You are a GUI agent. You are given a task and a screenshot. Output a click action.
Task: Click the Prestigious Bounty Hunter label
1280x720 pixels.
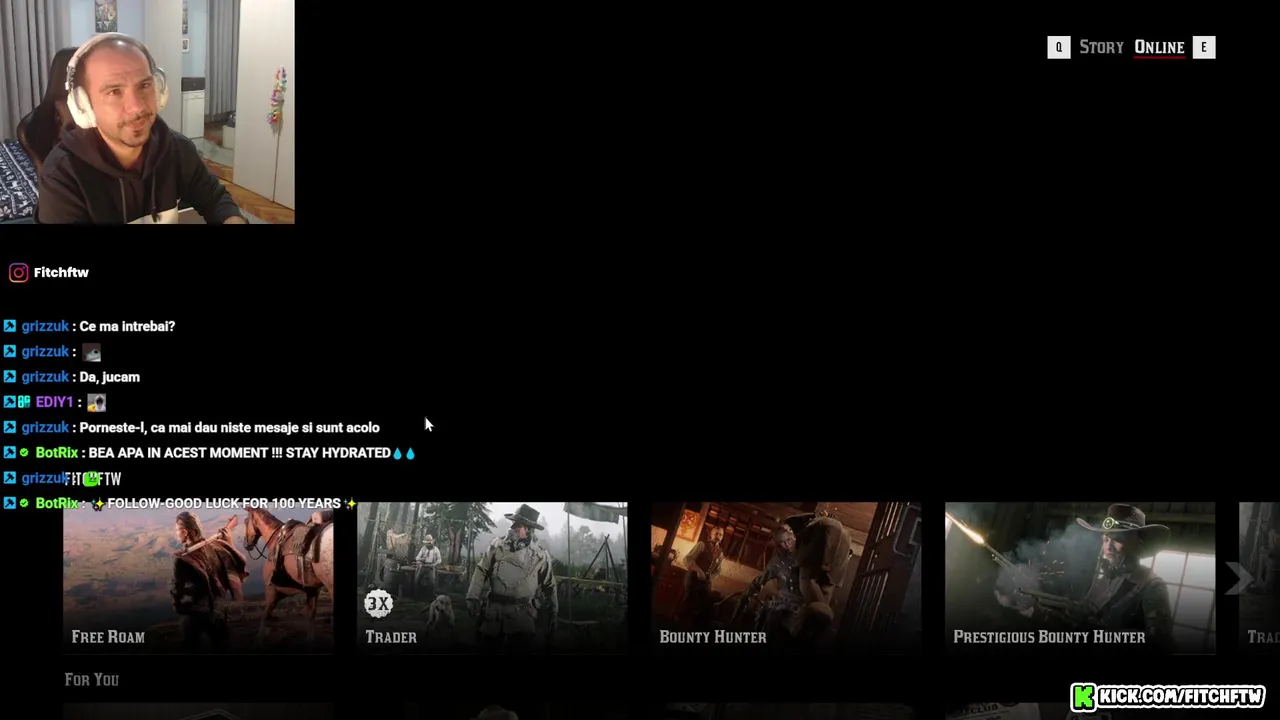pyautogui.click(x=1049, y=637)
